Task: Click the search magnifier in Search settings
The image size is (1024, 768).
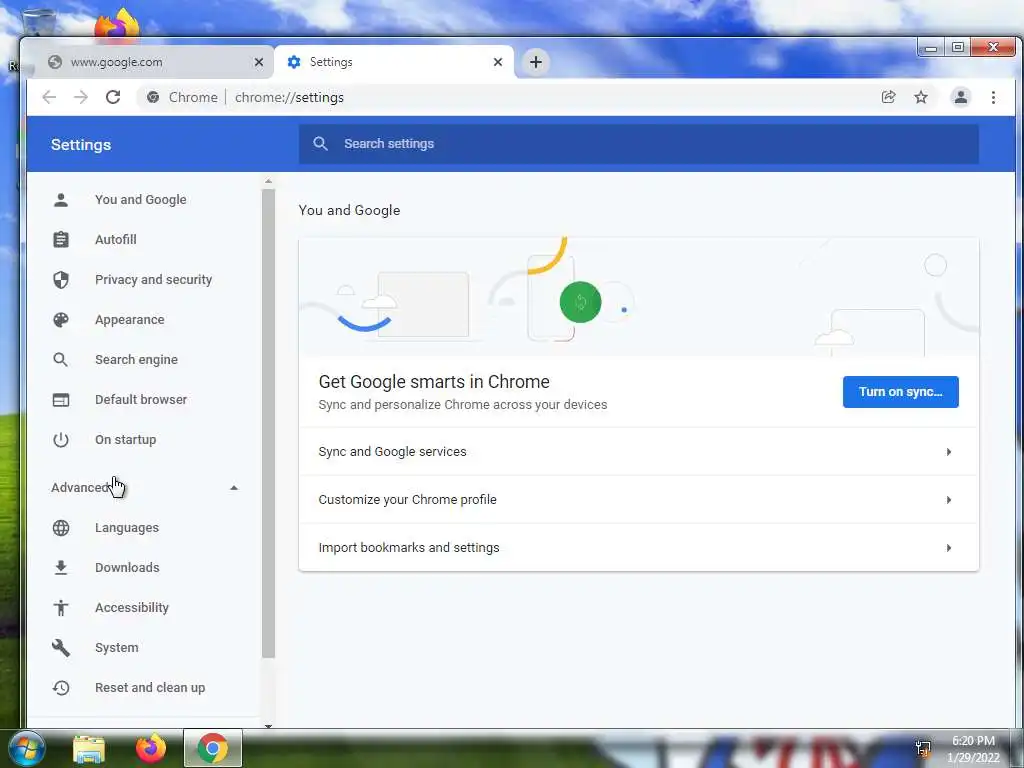Action: (x=320, y=144)
